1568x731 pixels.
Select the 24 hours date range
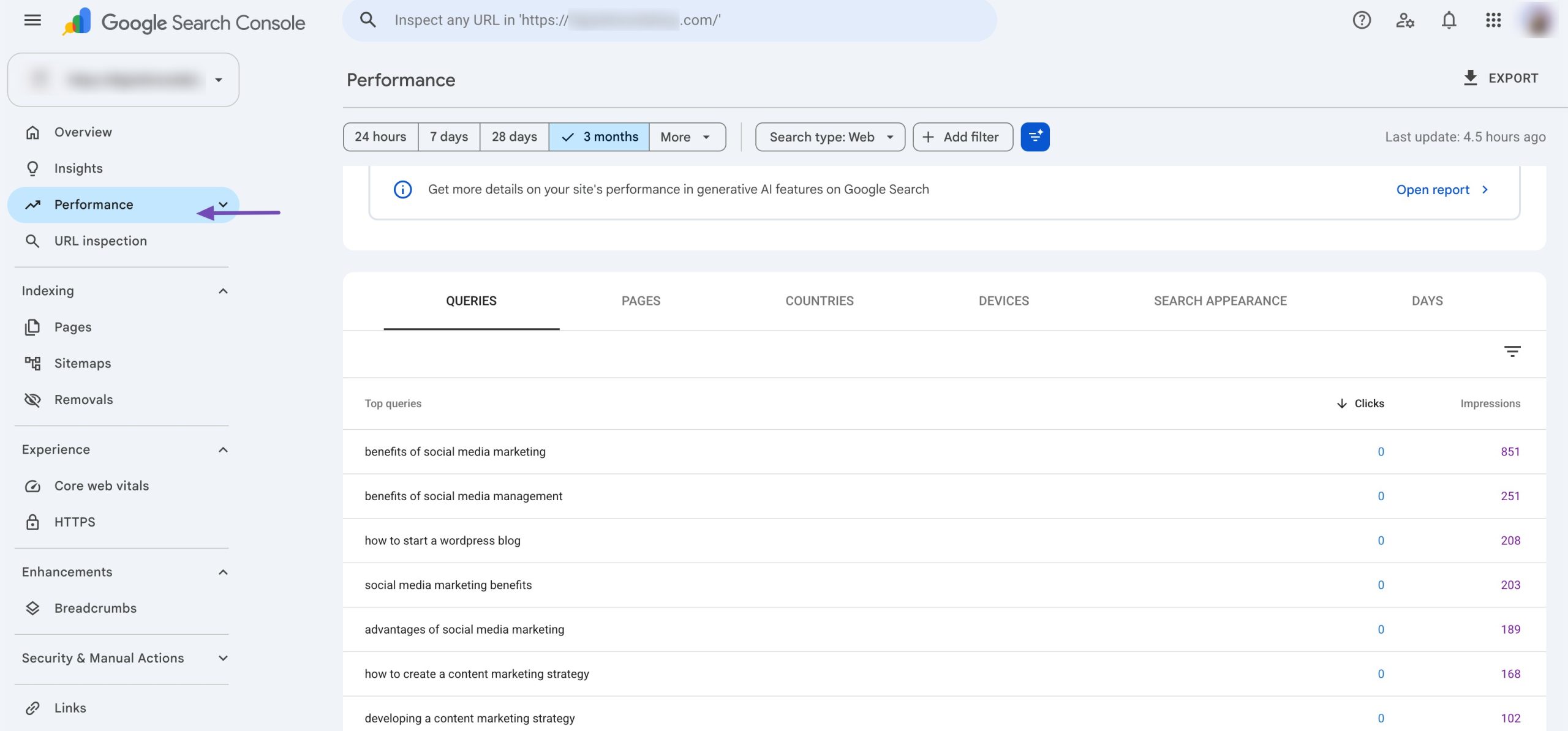click(x=380, y=137)
